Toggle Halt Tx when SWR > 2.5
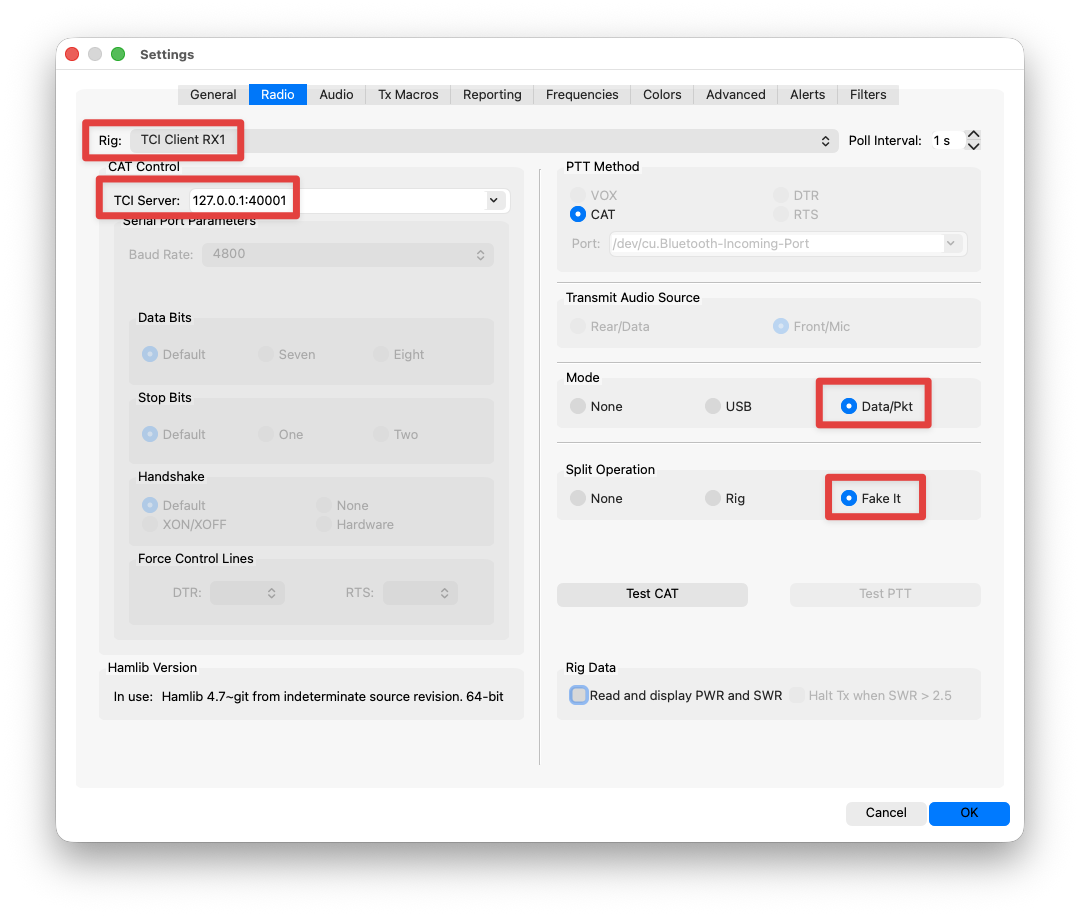This screenshot has width=1080, height=916. pos(870,696)
